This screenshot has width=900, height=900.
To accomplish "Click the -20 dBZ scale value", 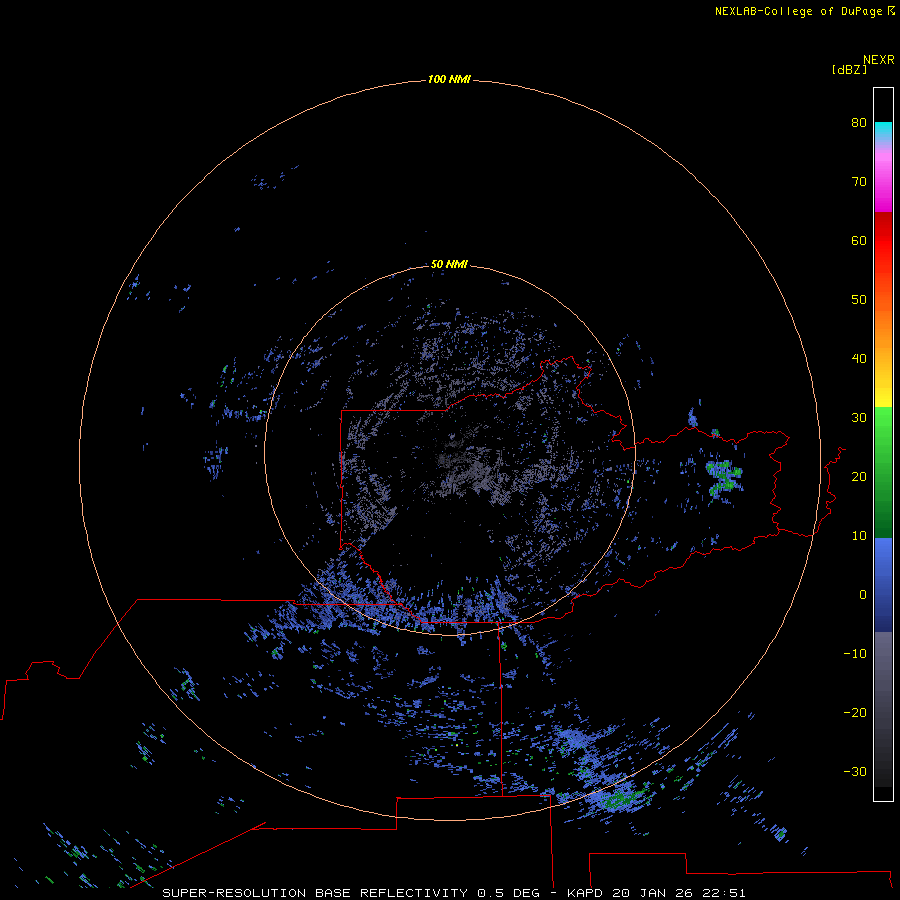I will pos(855,713).
